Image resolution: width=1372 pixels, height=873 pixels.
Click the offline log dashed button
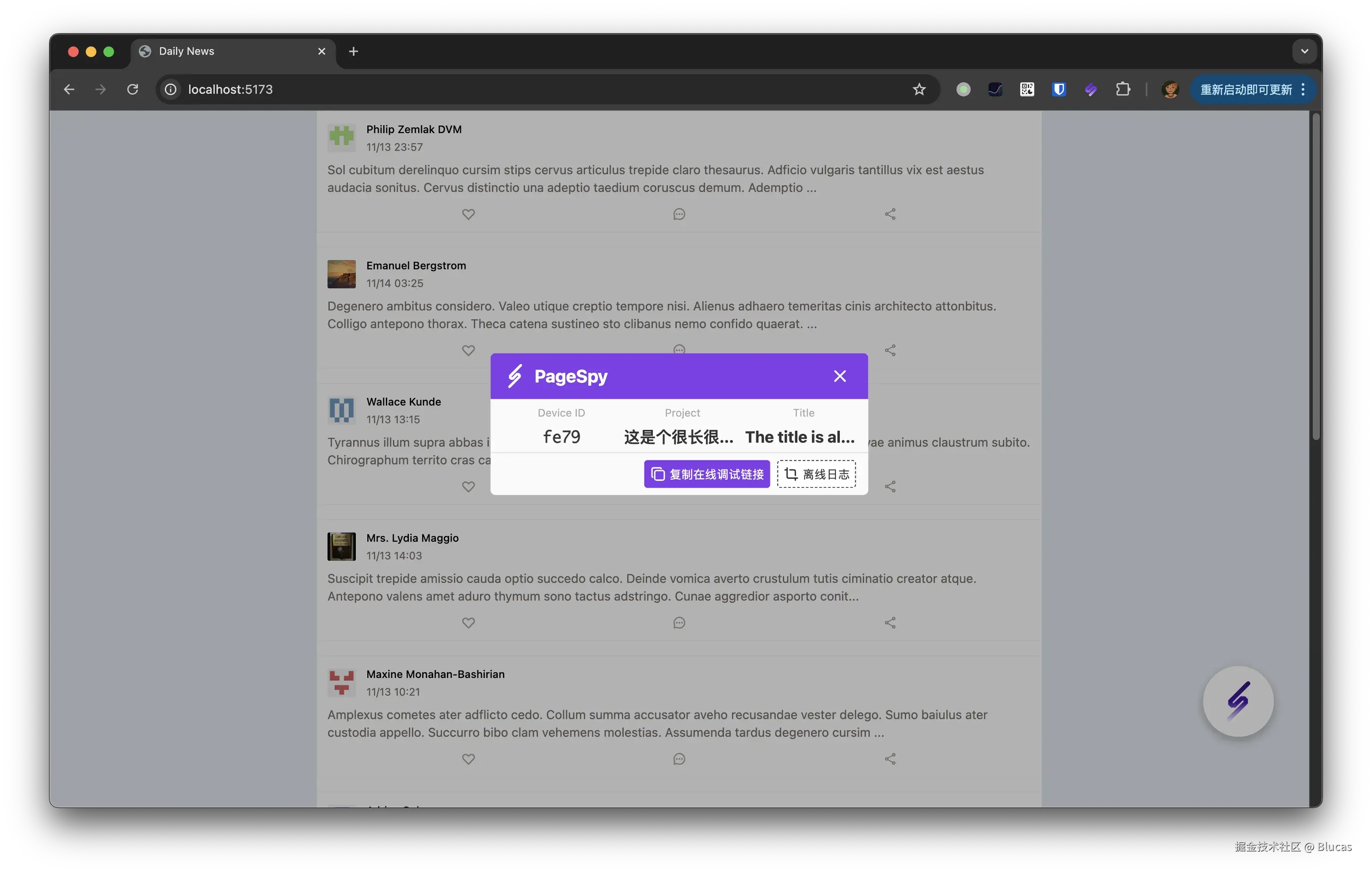point(816,474)
